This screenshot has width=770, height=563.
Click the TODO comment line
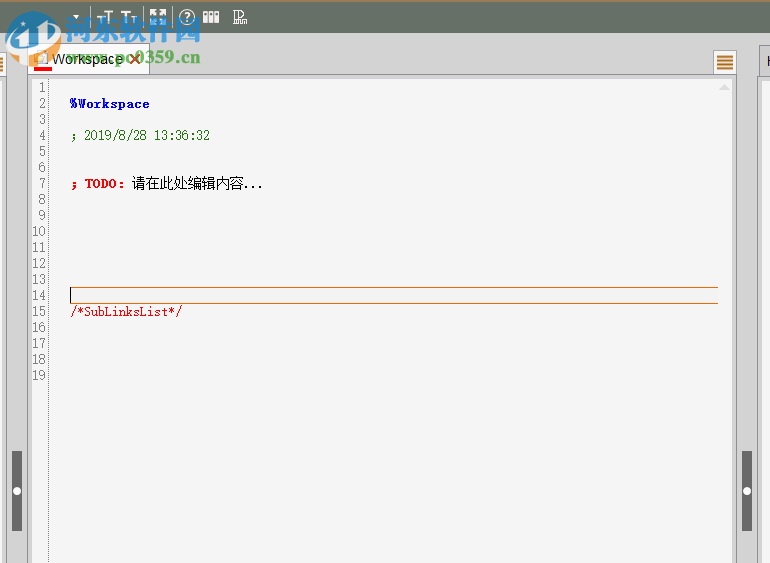pyautogui.click(x=166, y=184)
